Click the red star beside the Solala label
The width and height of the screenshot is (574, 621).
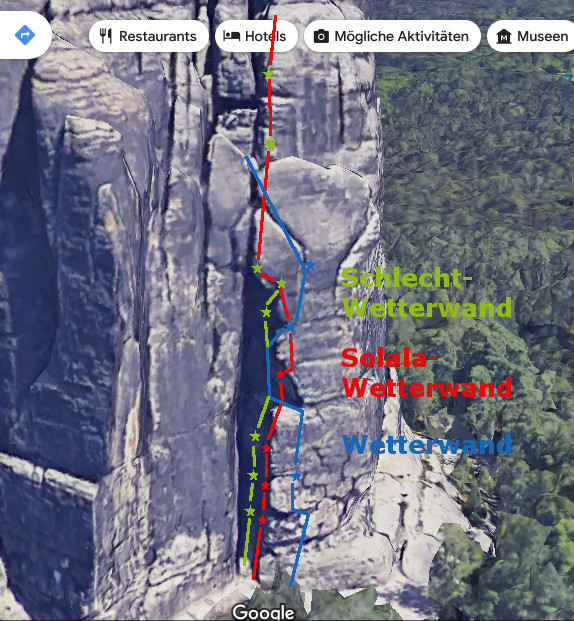280,373
